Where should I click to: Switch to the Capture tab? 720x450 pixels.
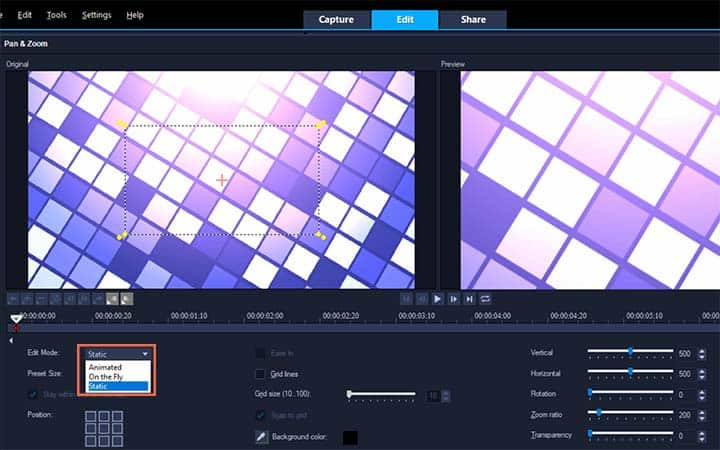pos(336,20)
